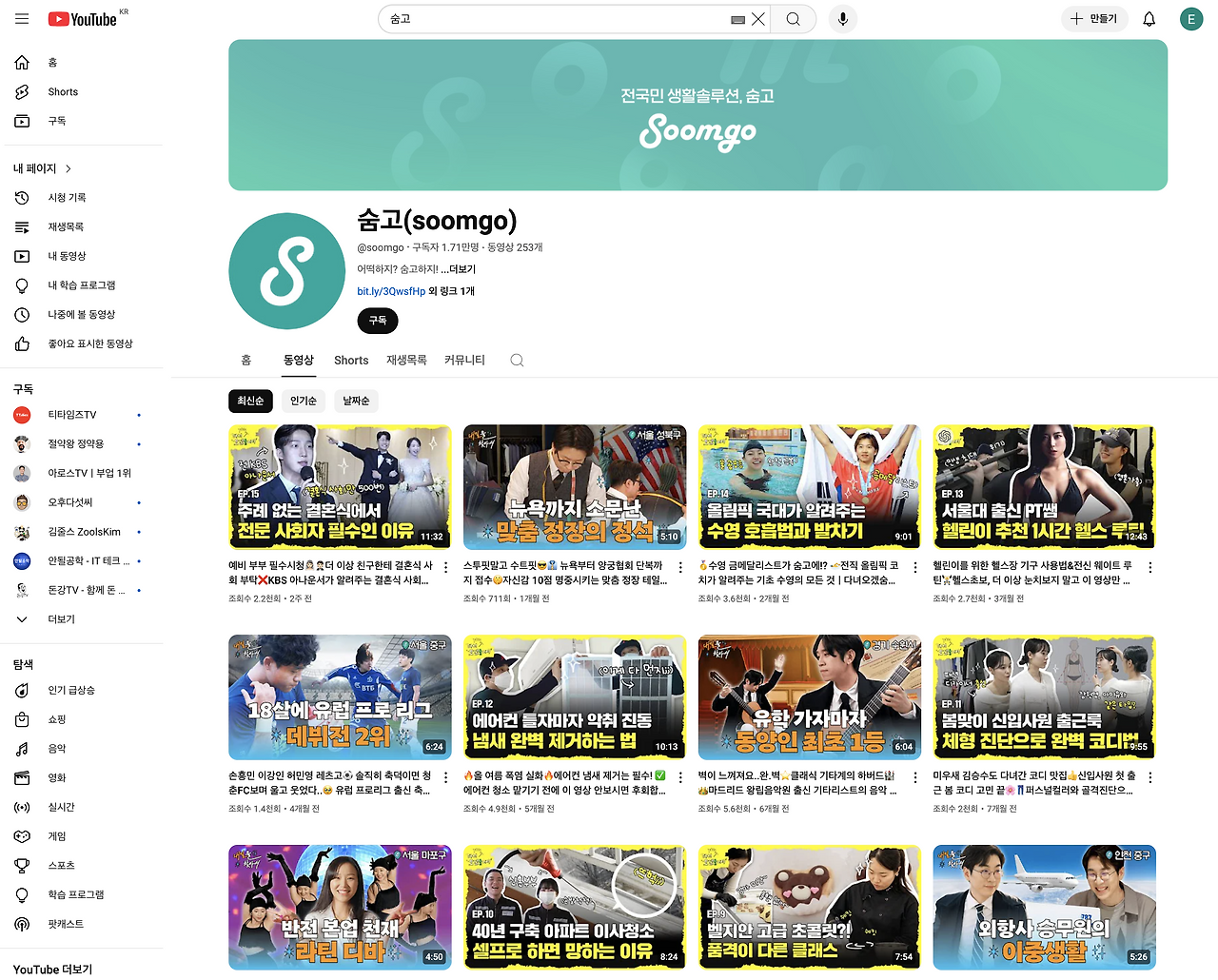Open 내 학습 프로그램 lightbulb icon
The image size is (1218, 980).
(22, 285)
